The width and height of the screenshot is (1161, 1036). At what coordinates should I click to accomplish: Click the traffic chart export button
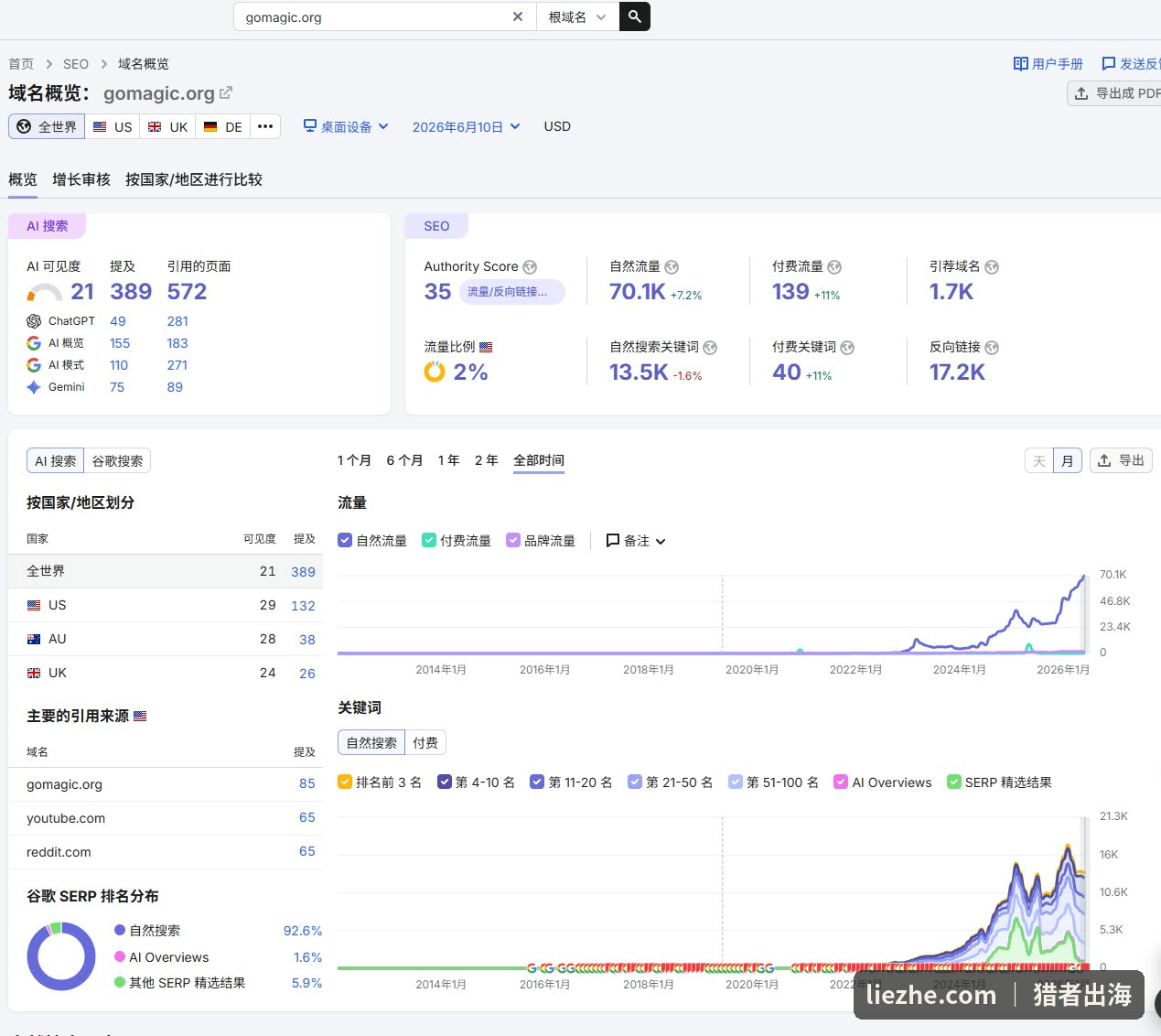pos(1121,460)
